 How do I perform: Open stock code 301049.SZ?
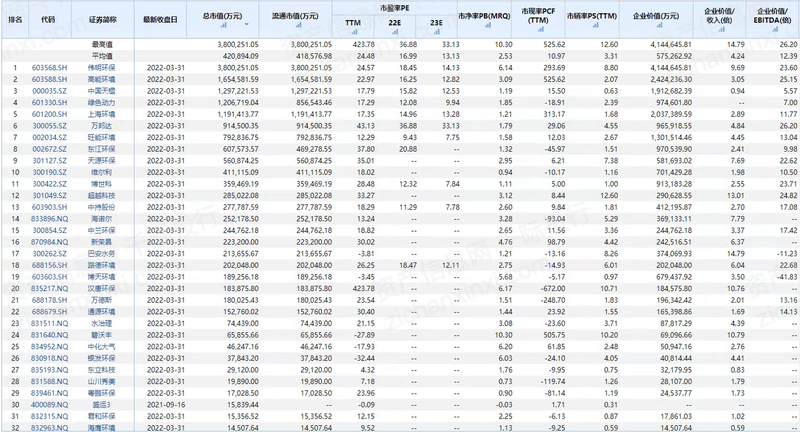click(x=49, y=195)
